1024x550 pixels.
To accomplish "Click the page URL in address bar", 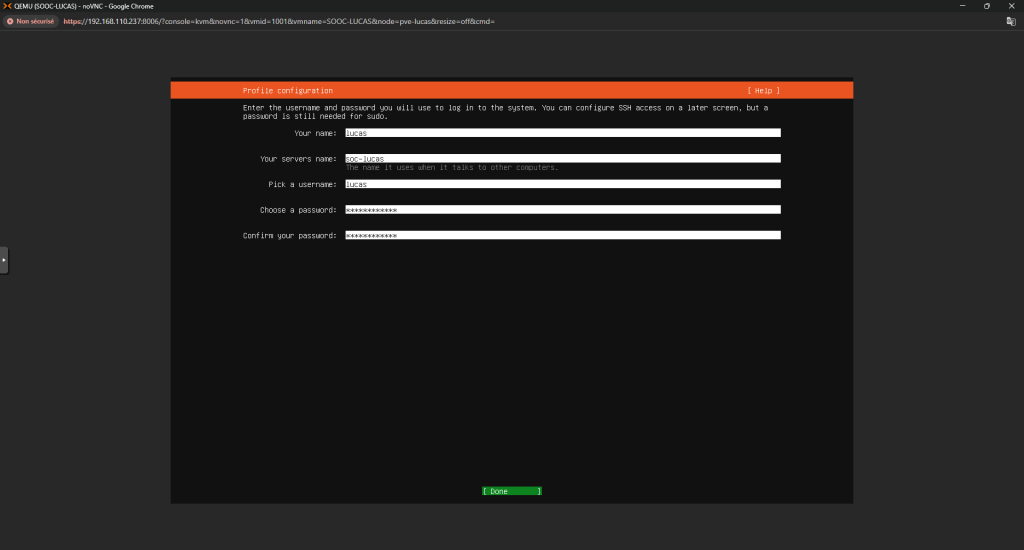I will pyautogui.click(x=279, y=21).
